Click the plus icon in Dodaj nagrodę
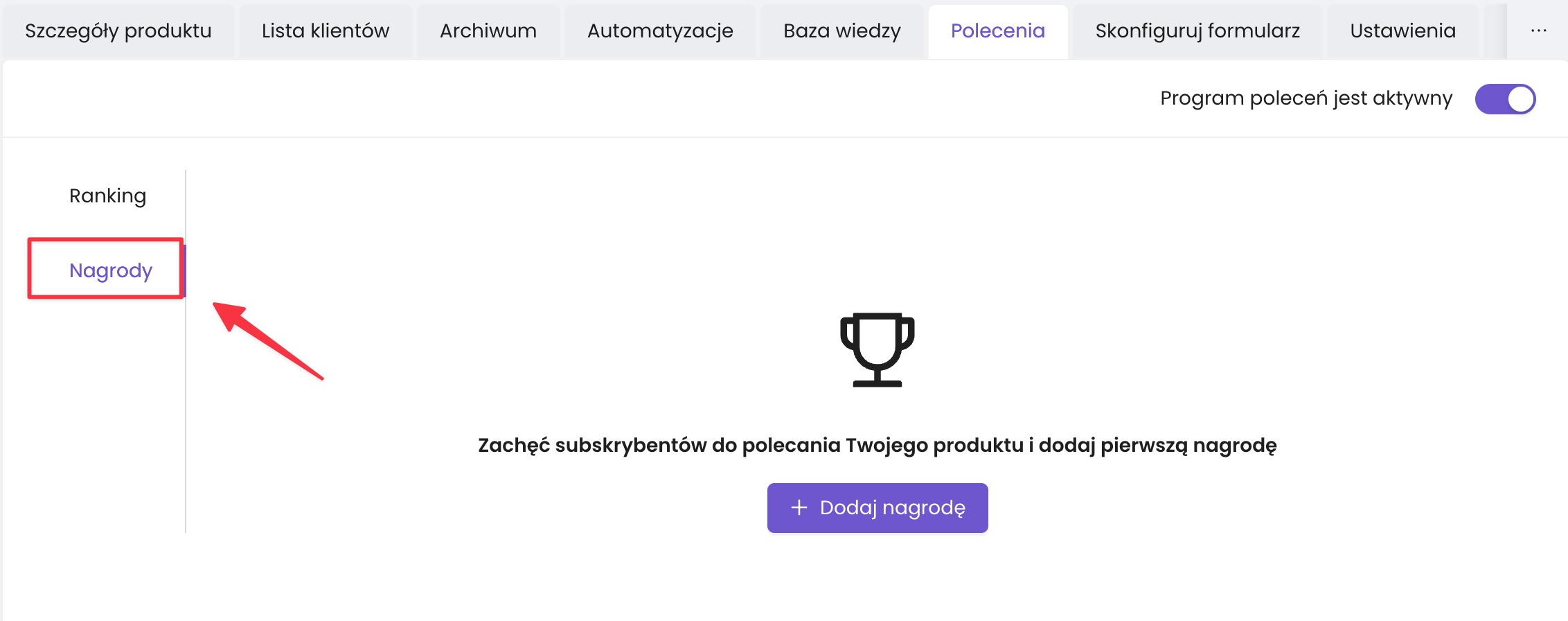1568x621 pixels. (x=799, y=508)
